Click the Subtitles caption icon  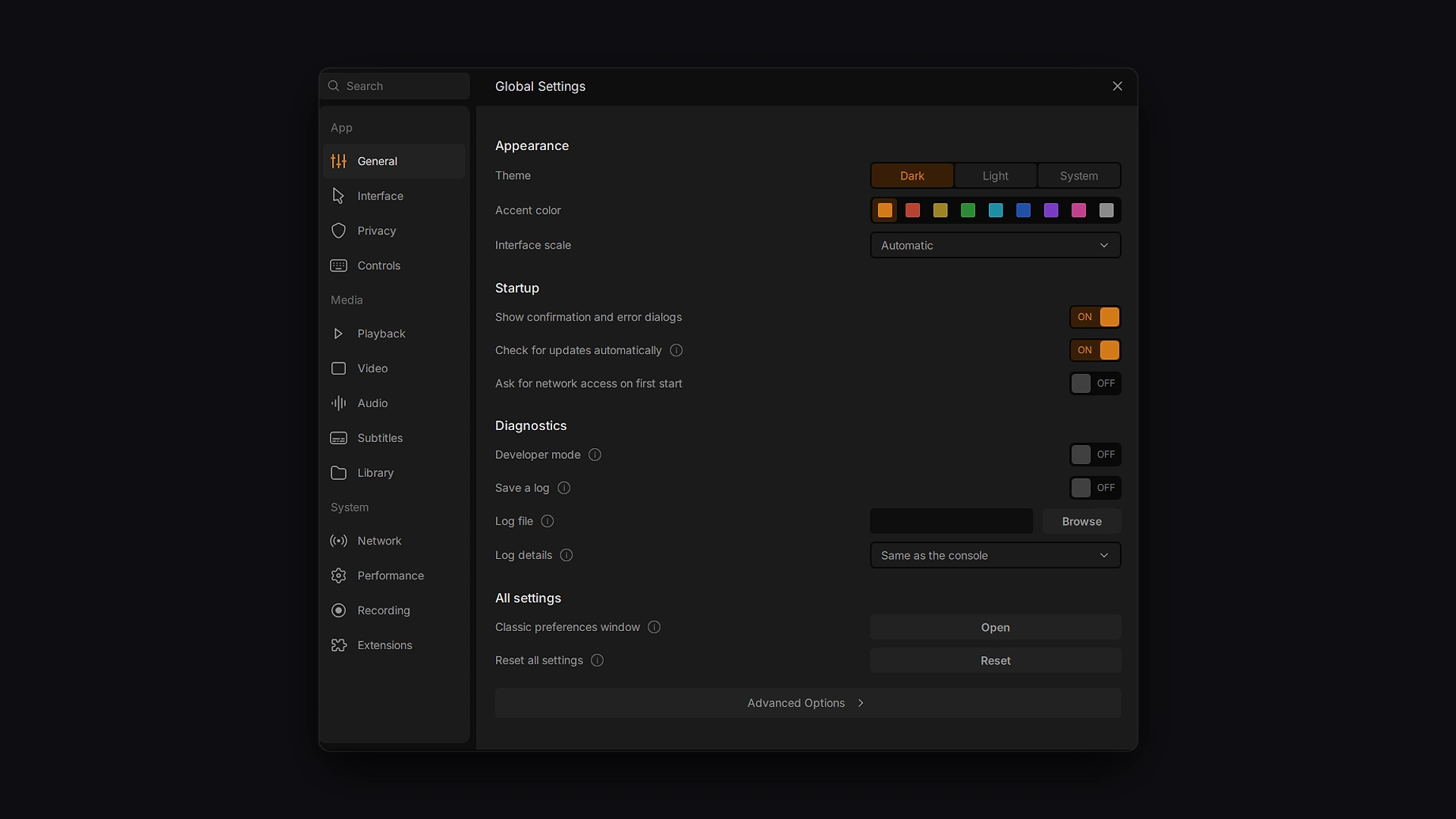(338, 438)
